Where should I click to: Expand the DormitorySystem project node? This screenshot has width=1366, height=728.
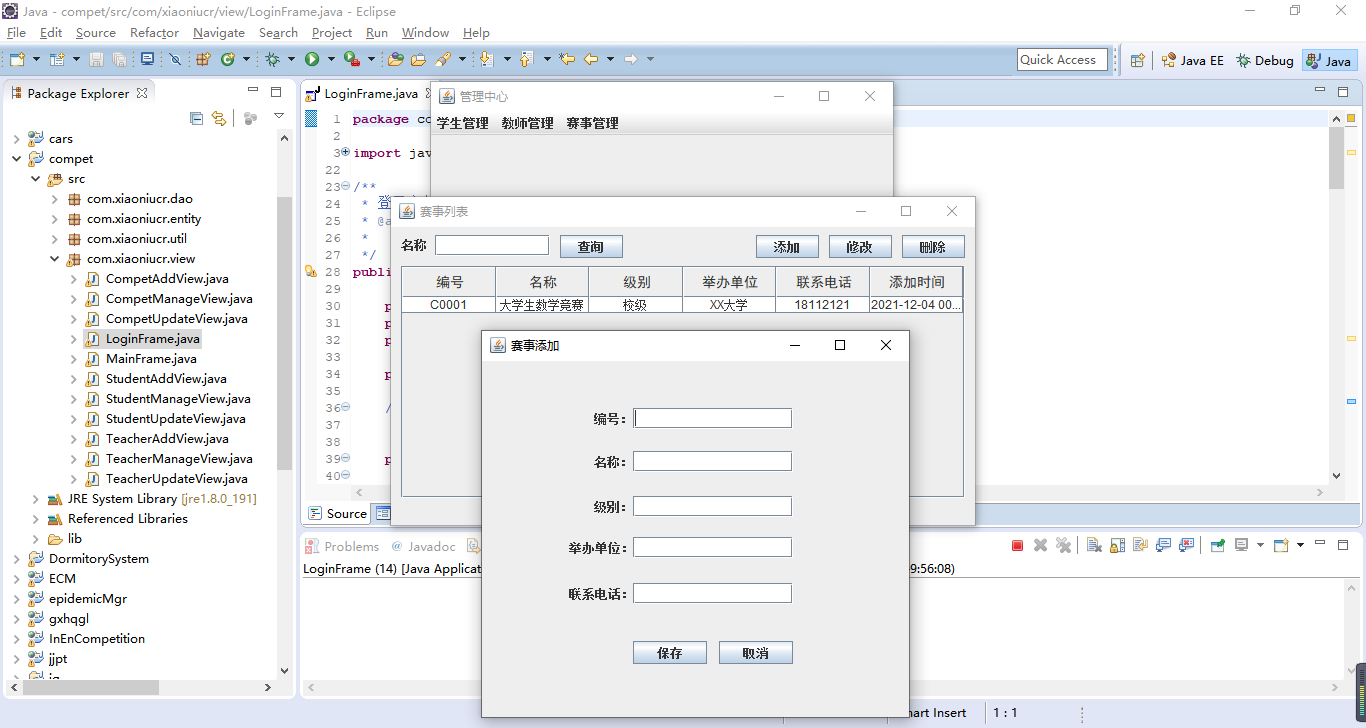click(16, 558)
